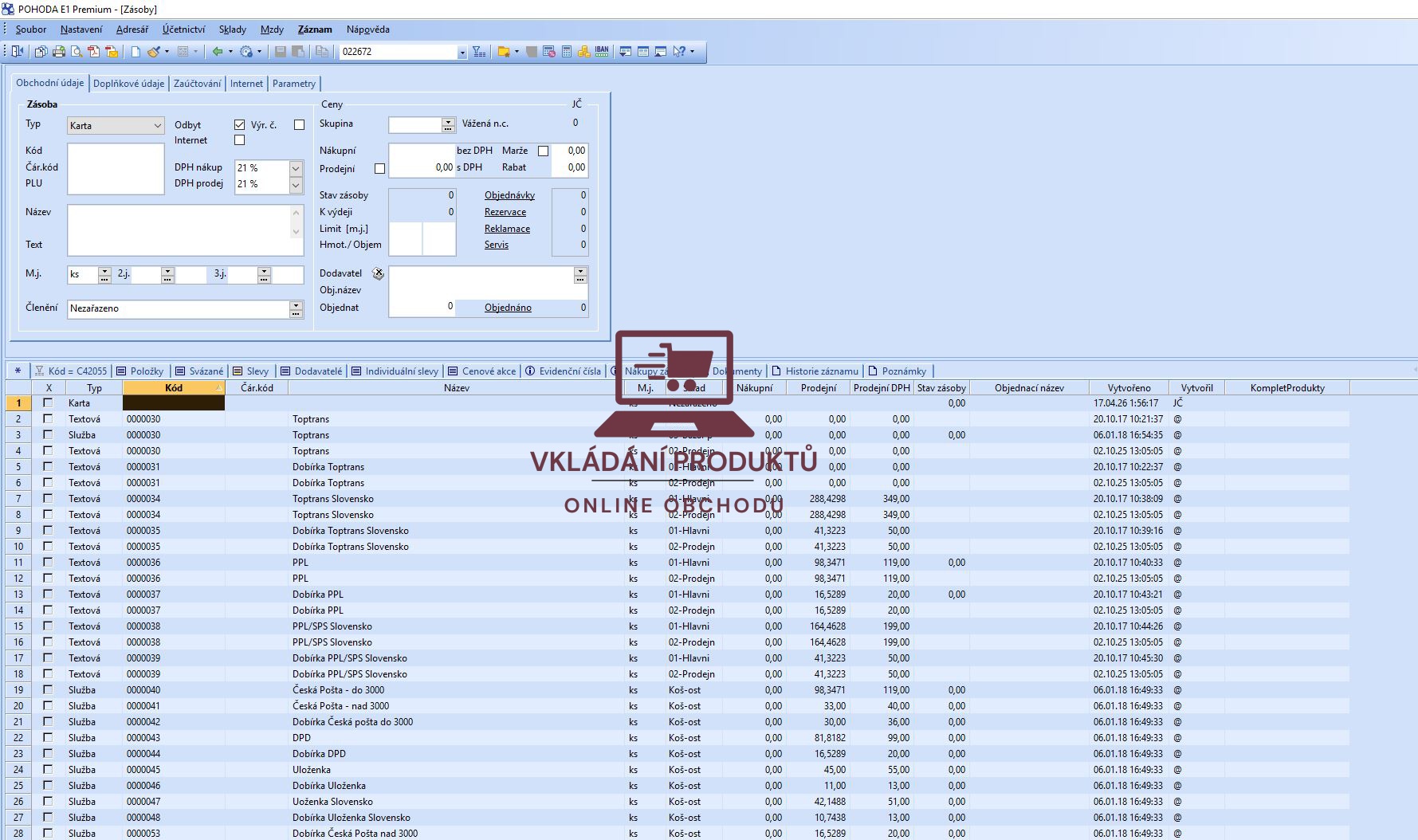Open the Poznámky bottom tab
The width and height of the screenshot is (1418, 840).
[x=898, y=371]
